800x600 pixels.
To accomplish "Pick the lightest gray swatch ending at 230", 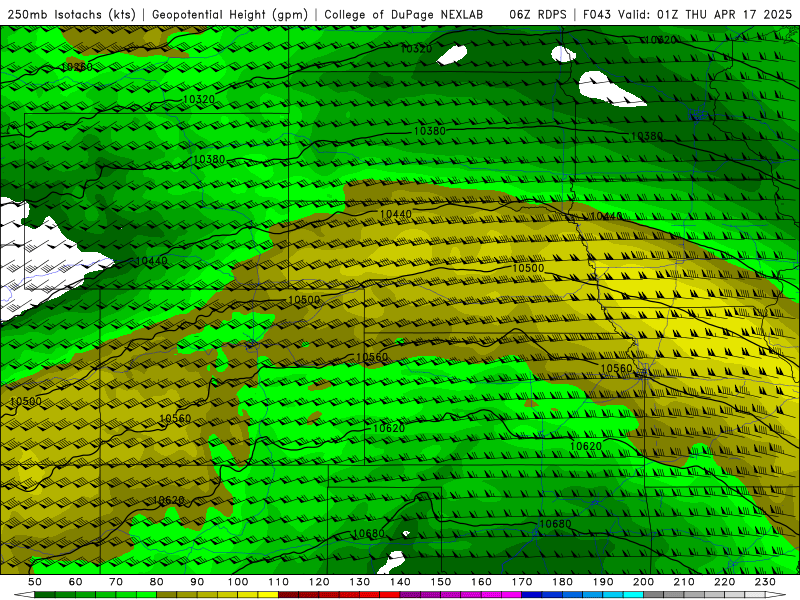I will pyautogui.click(x=755, y=595).
